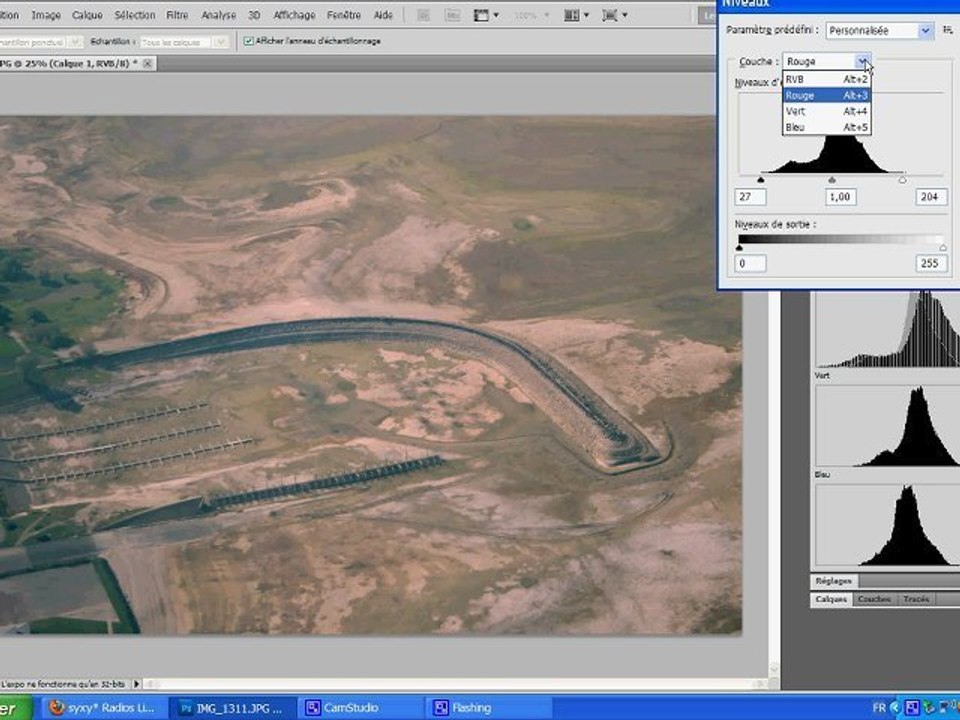Click the Bleu histogram in histogram panel
960x720 pixels.
887,525
